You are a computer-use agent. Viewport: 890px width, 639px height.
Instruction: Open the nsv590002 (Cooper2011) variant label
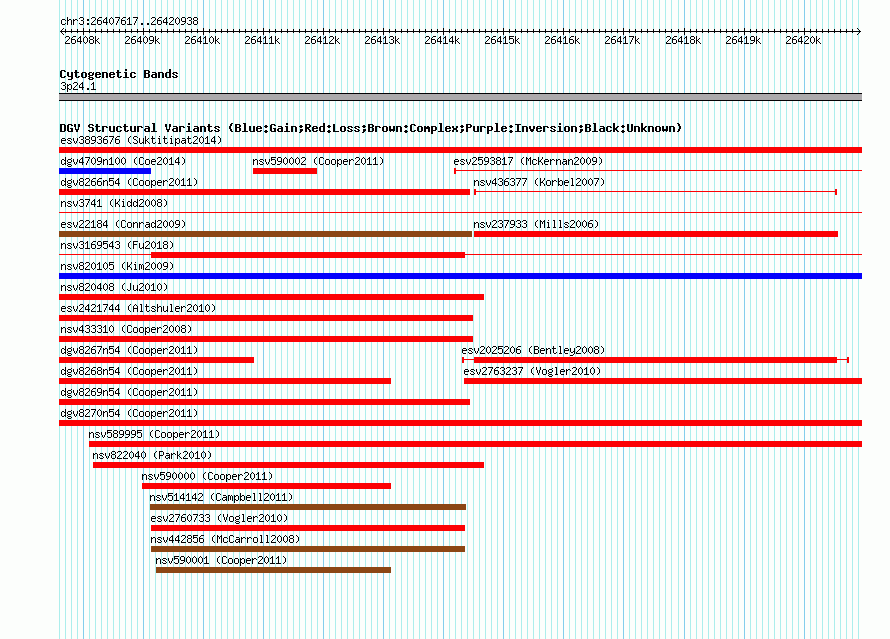pos(318,161)
